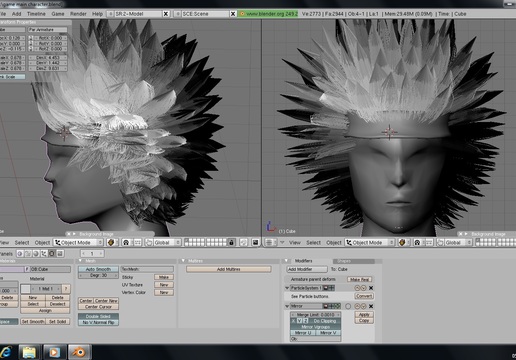This screenshot has width=516, height=360.
Task: Move the ParticleSystem modifier down in stack
Action: [363, 288]
